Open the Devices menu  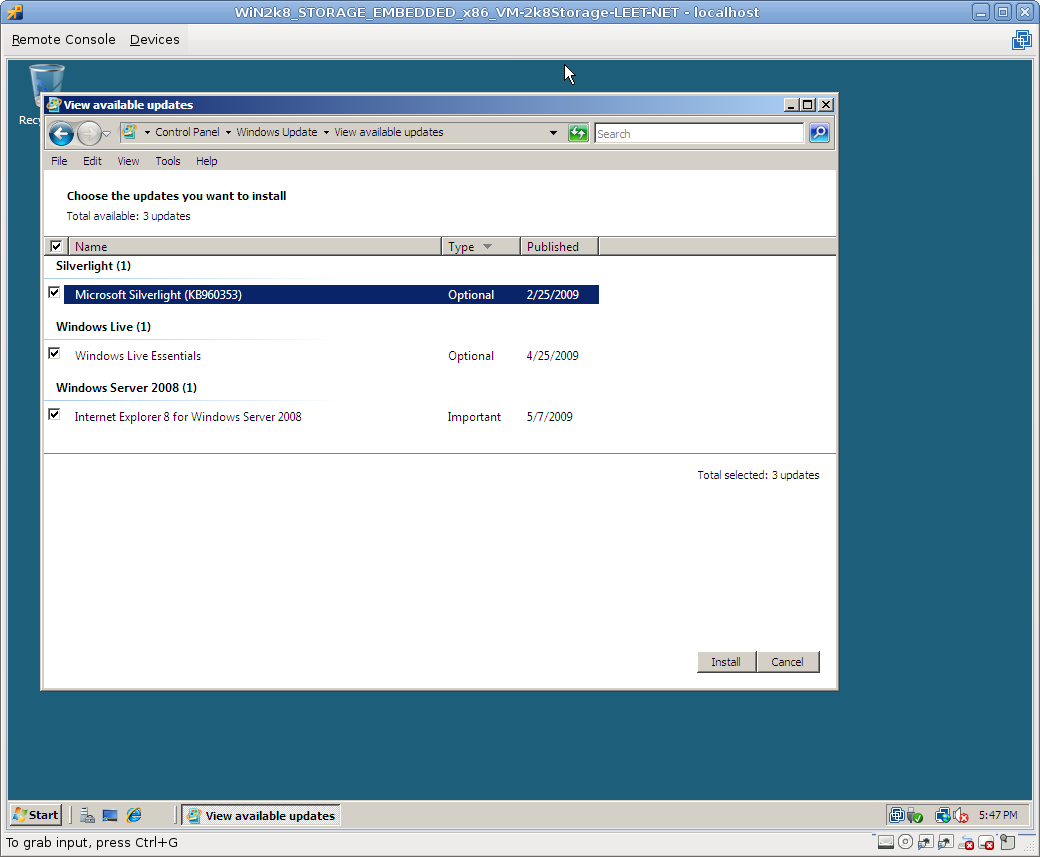(155, 40)
